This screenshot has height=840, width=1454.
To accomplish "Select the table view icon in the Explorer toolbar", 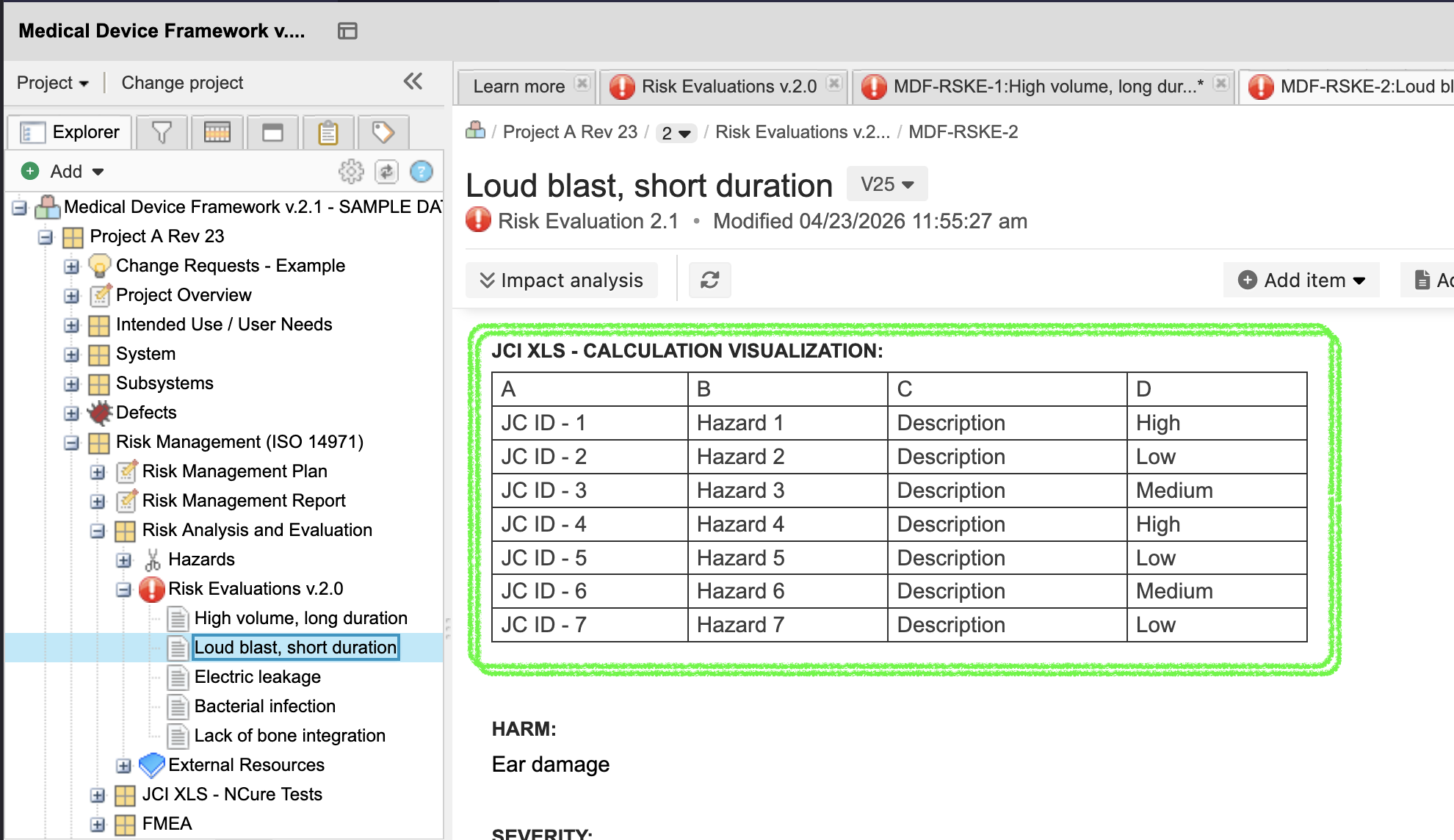I will tap(217, 132).
